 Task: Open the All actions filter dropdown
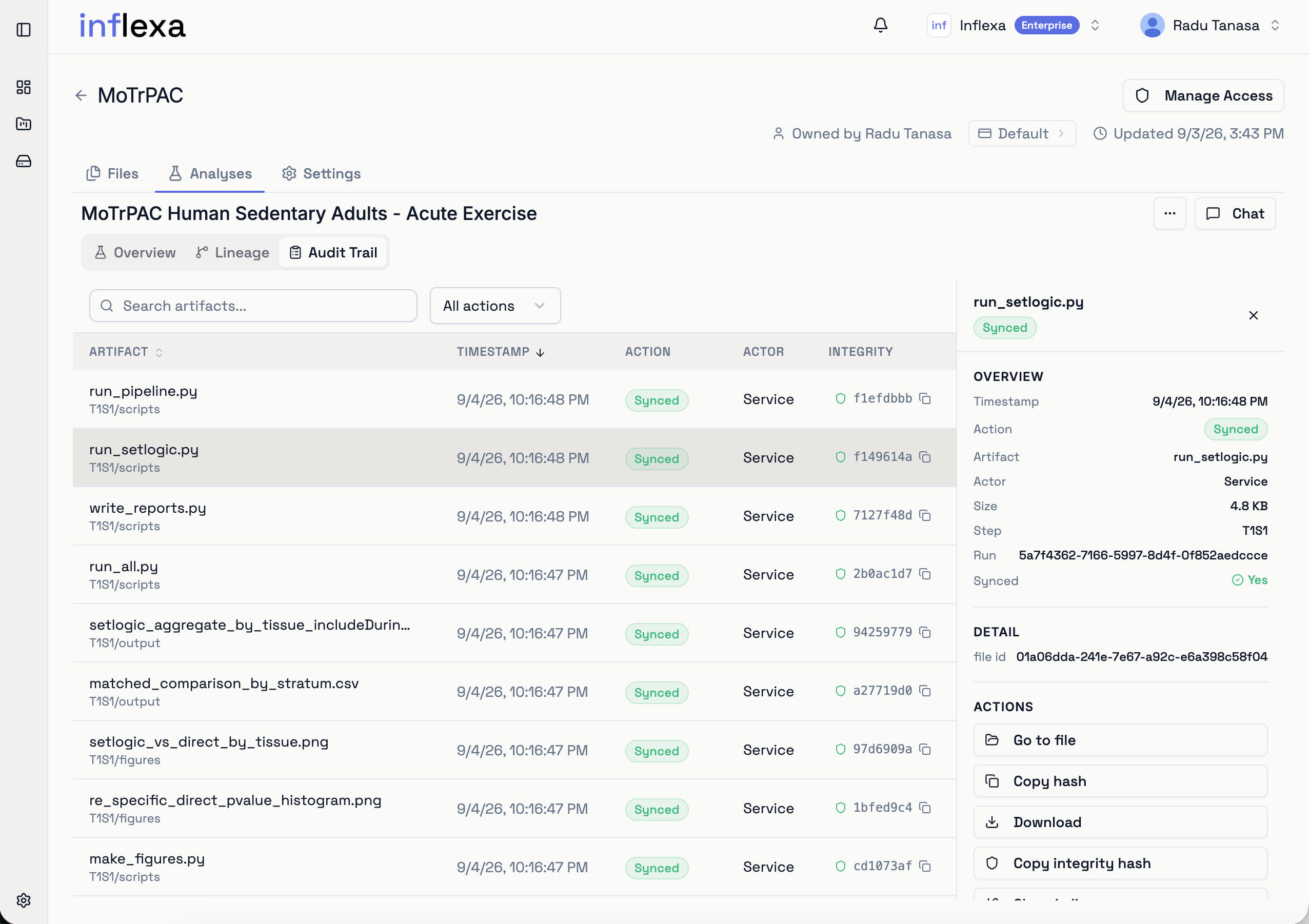point(495,306)
